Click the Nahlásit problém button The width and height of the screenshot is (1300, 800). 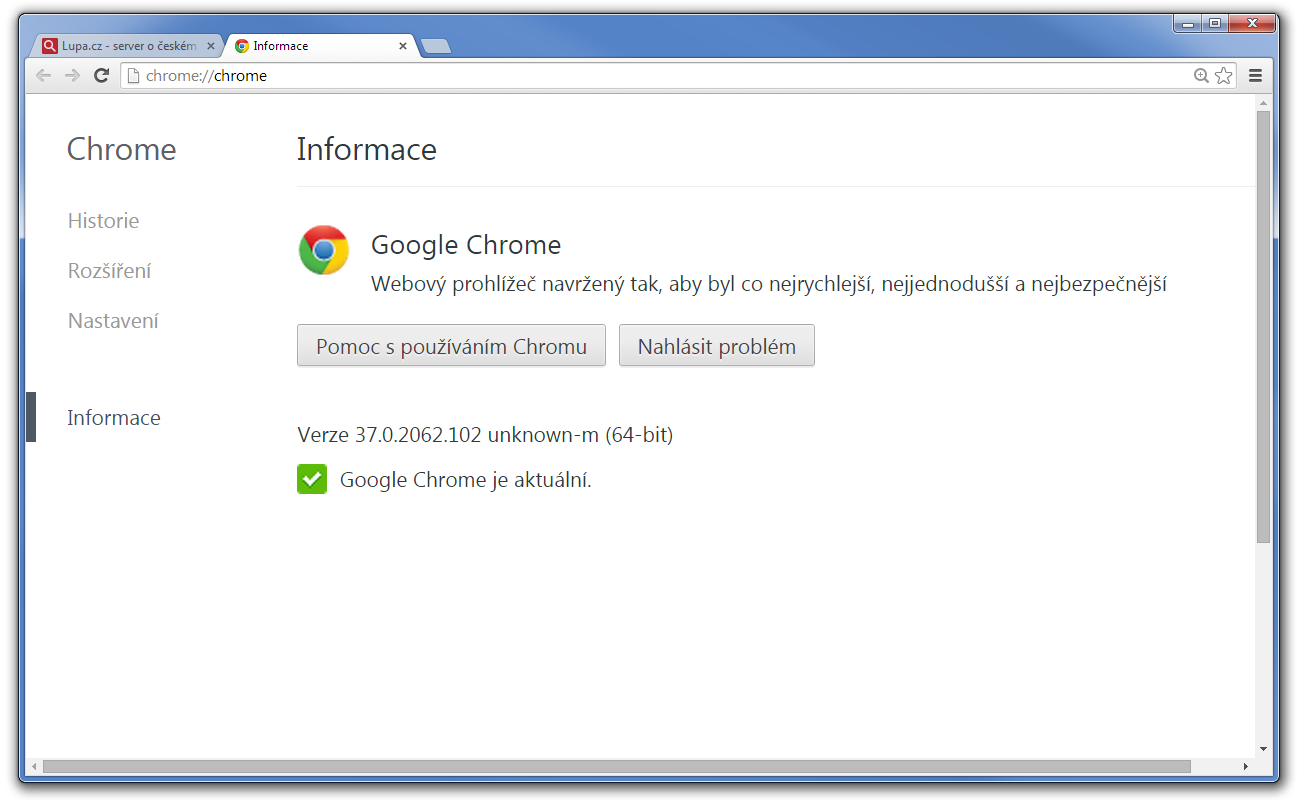coord(716,346)
